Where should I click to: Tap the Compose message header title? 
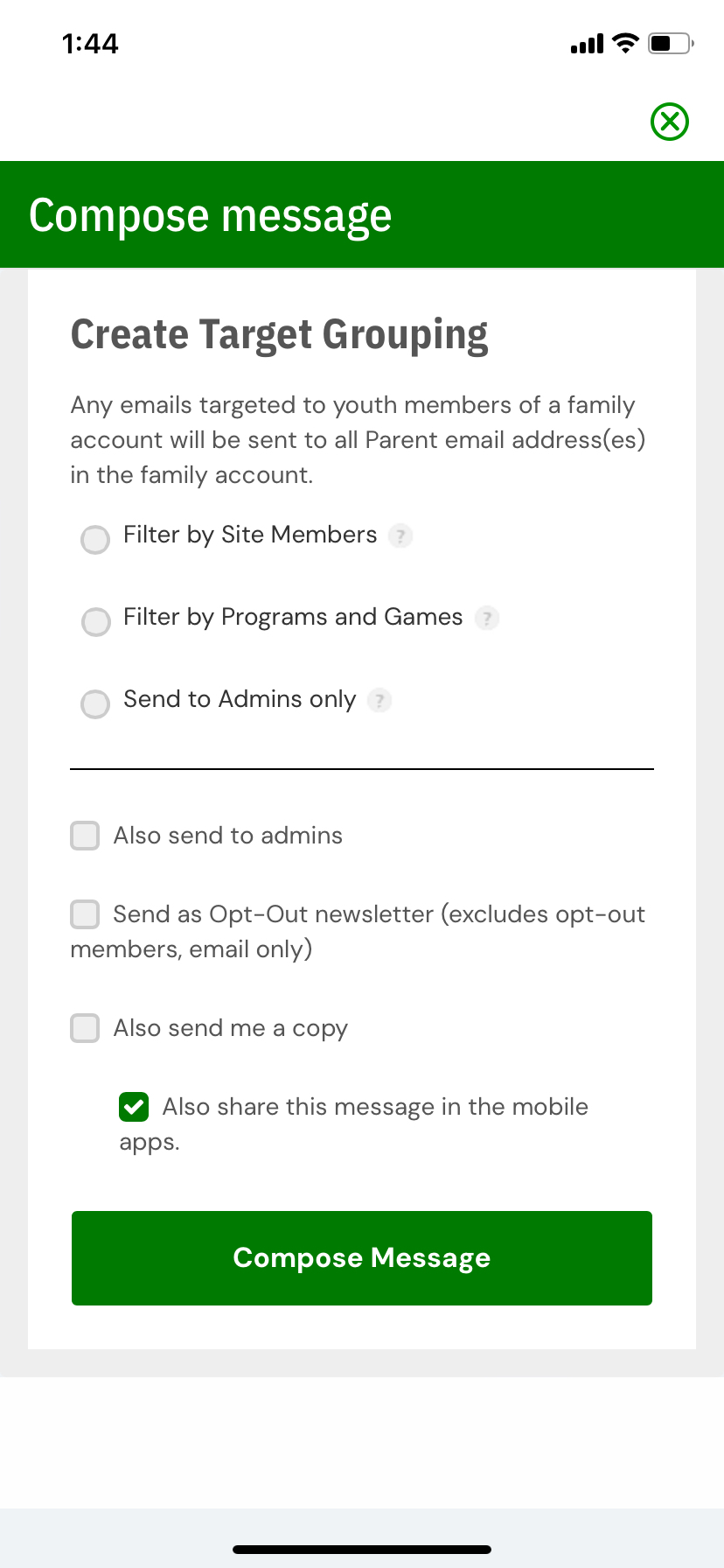[x=210, y=215]
